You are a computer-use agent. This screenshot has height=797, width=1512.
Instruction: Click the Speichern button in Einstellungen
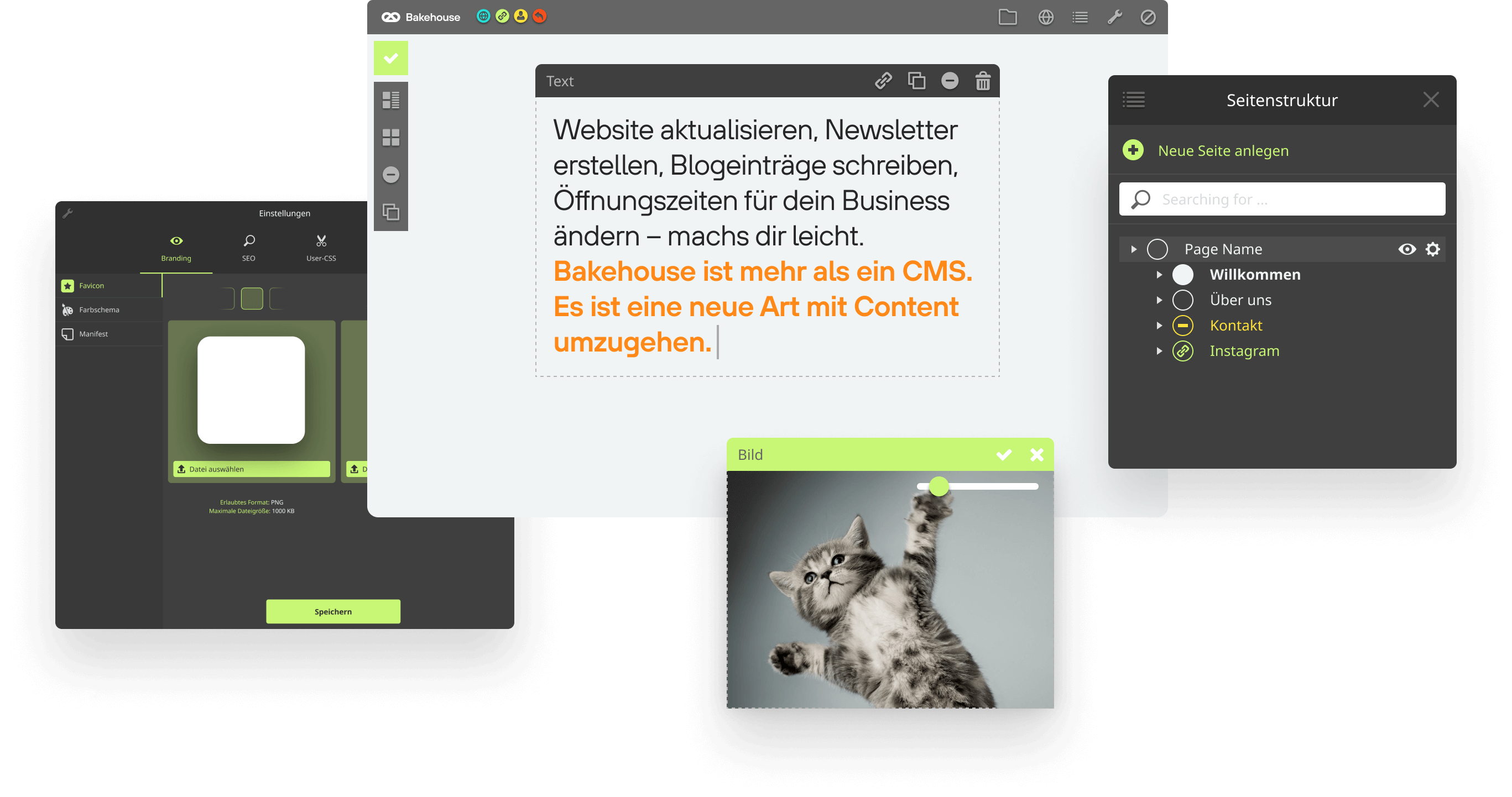coord(333,611)
